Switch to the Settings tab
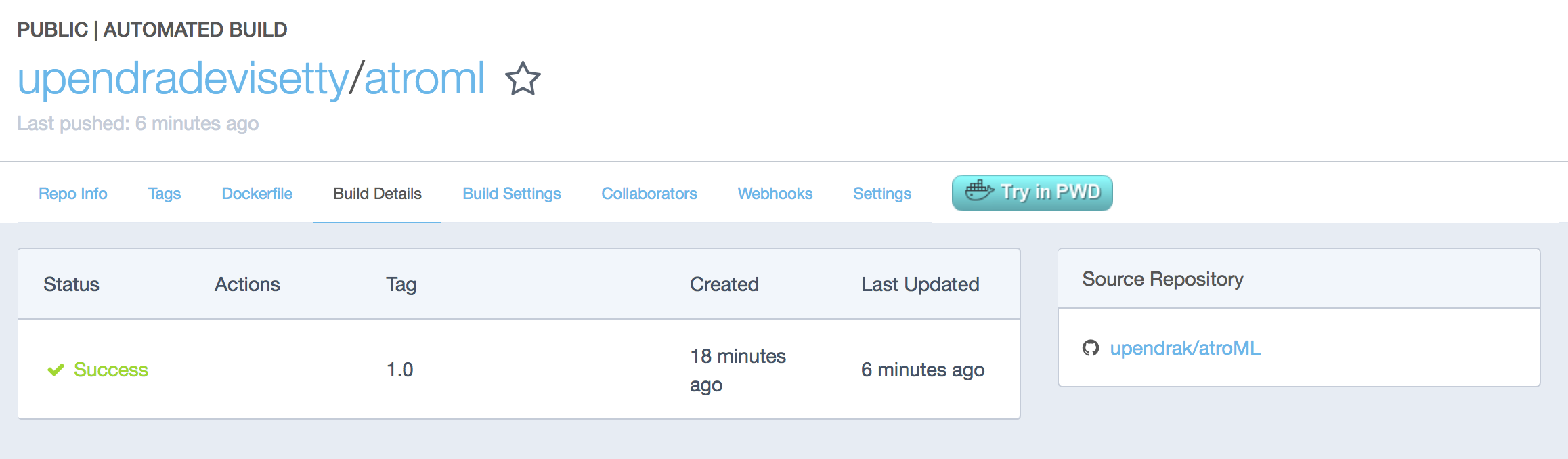Image resolution: width=1568 pixels, height=459 pixels. (882, 194)
